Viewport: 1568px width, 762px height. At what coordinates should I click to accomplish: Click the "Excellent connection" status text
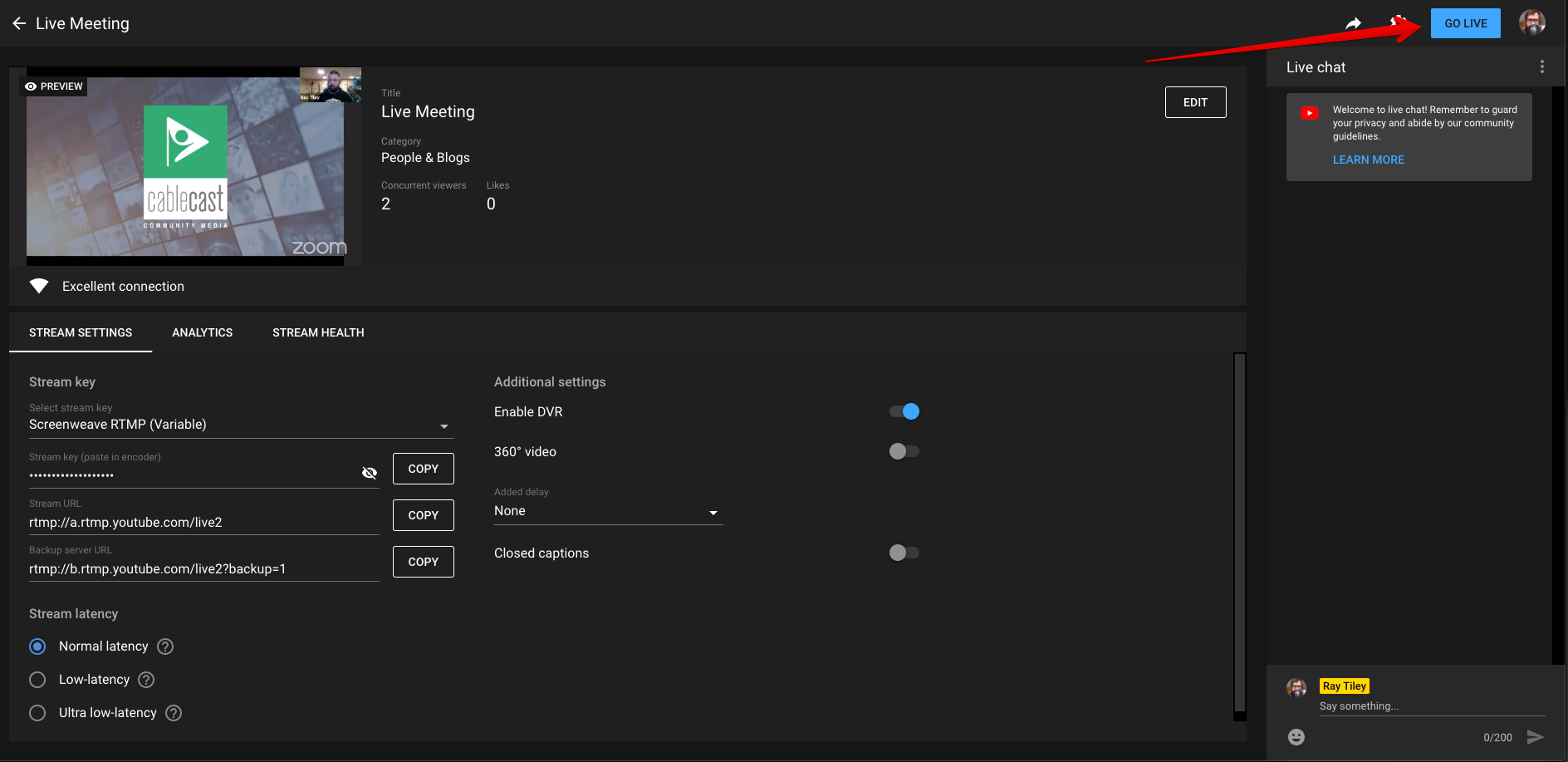click(x=123, y=286)
